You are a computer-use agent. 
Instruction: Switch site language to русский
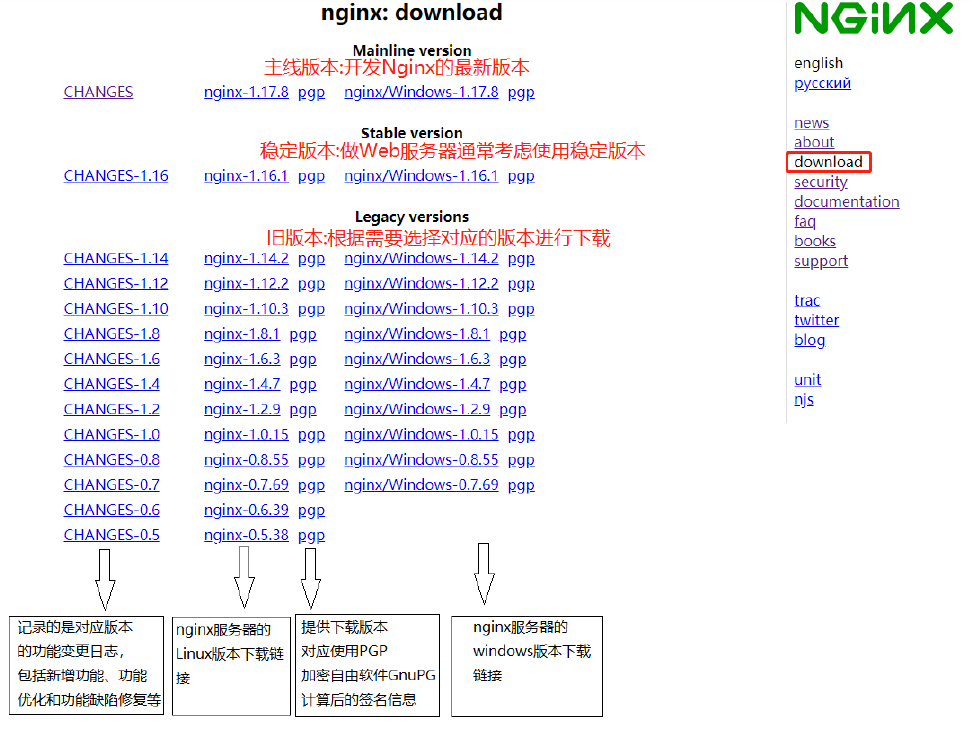click(x=823, y=83)
